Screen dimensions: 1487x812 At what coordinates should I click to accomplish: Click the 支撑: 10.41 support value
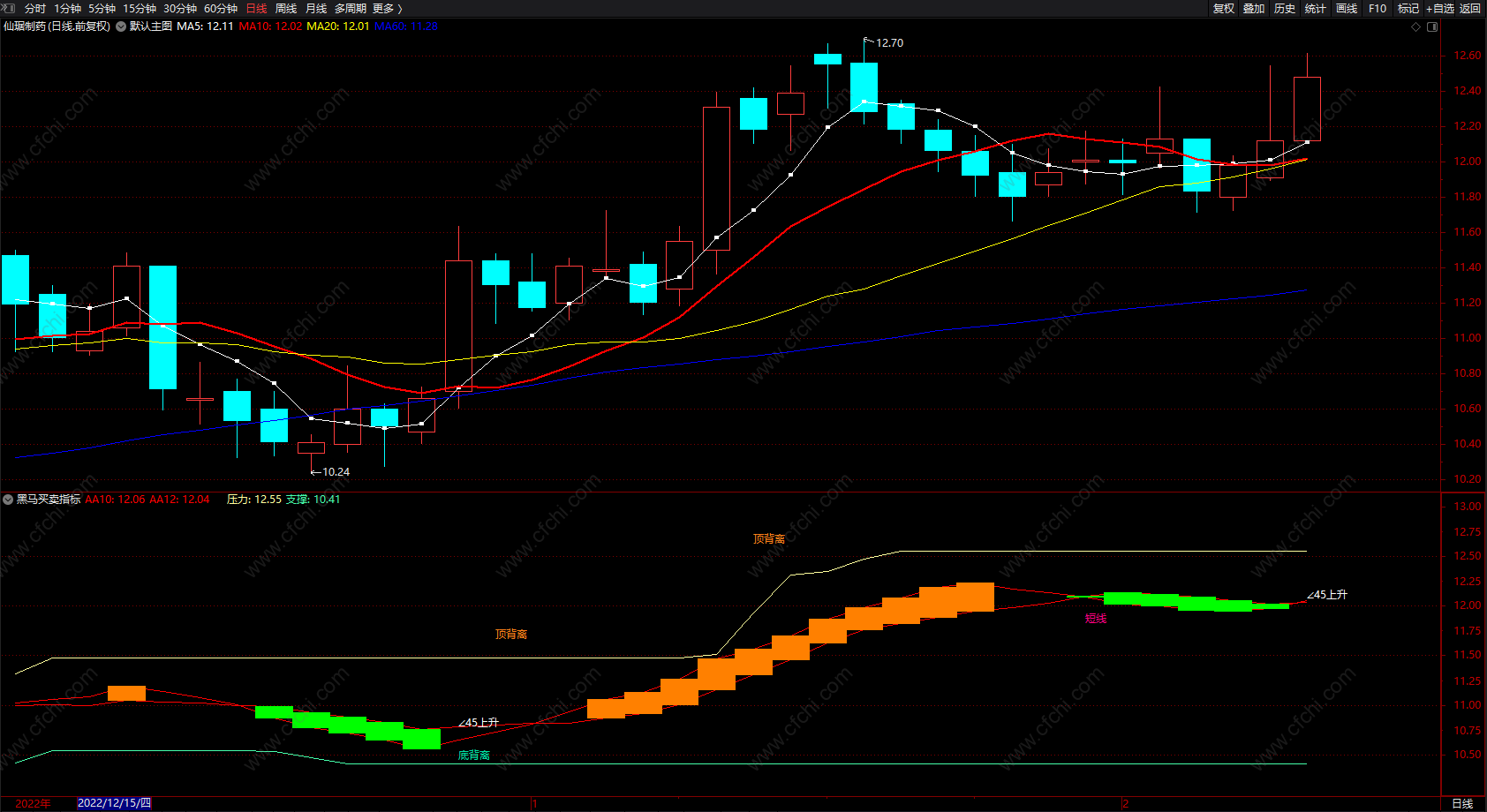[x=313, y=500]
